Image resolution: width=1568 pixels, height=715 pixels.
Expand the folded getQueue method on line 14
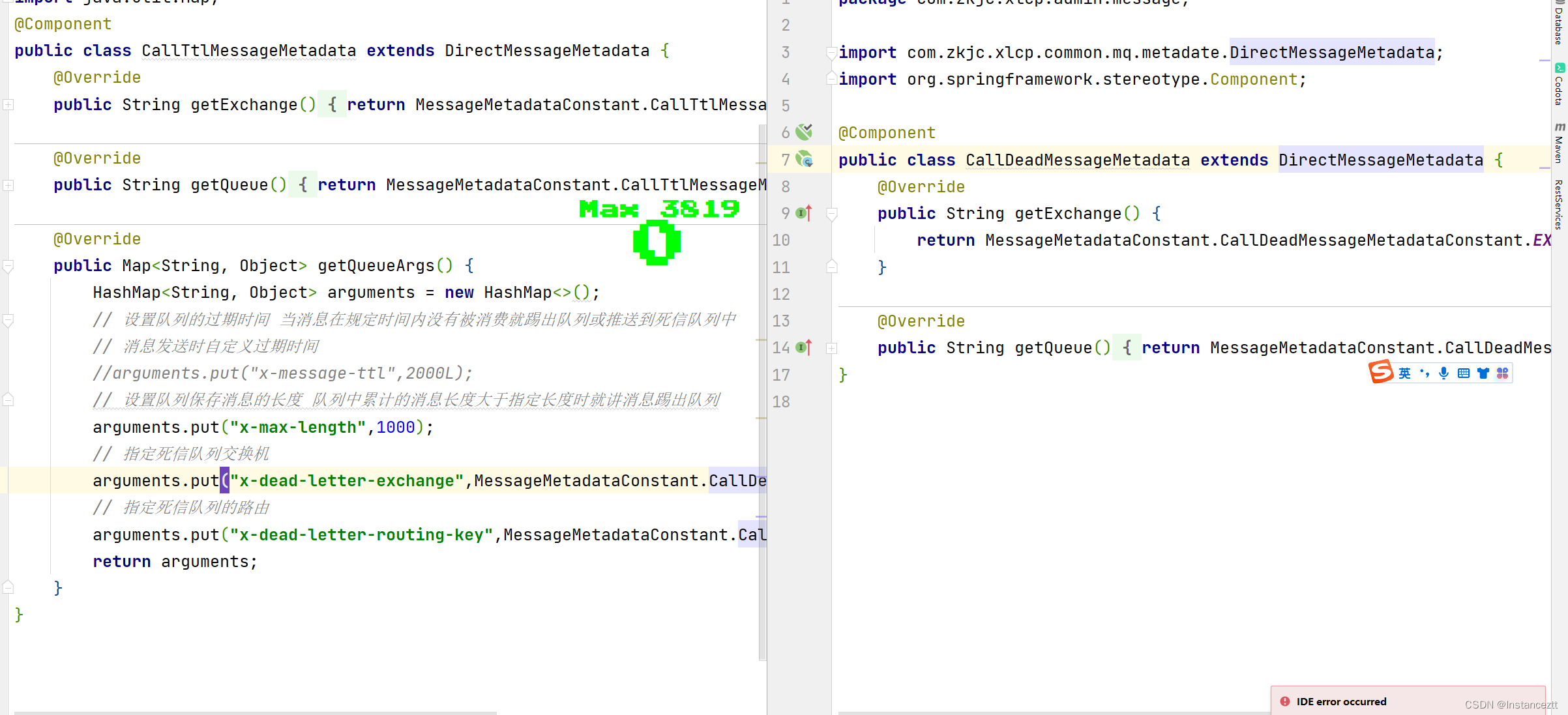point(831,348)
